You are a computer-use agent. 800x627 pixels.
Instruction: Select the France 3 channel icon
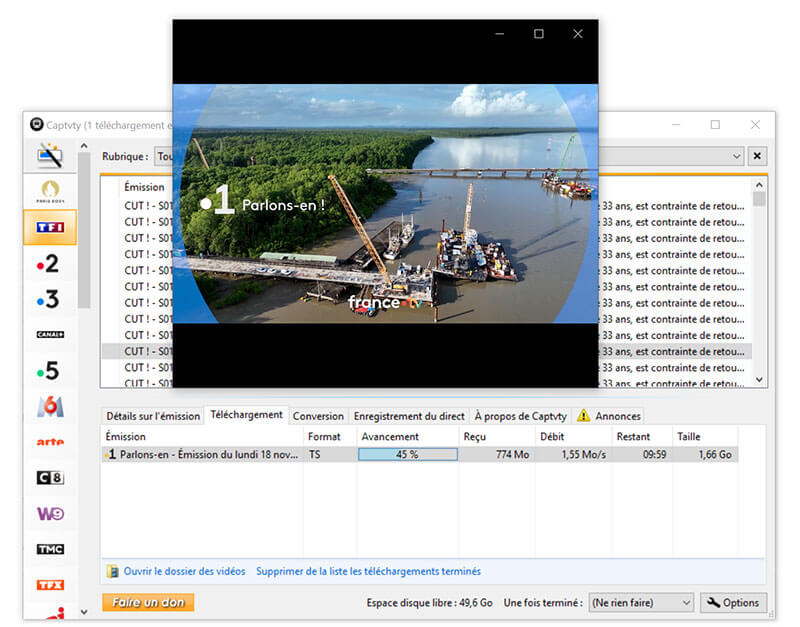tap(49, 299)
